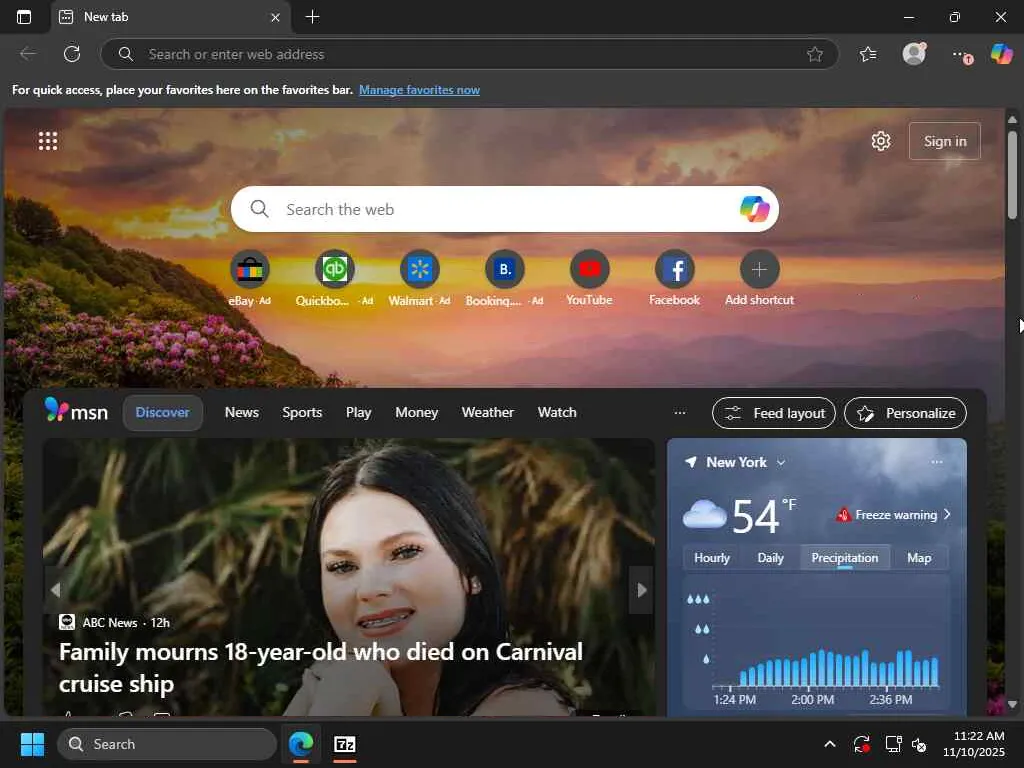Select the Watch tab

[x=557, y=413]
